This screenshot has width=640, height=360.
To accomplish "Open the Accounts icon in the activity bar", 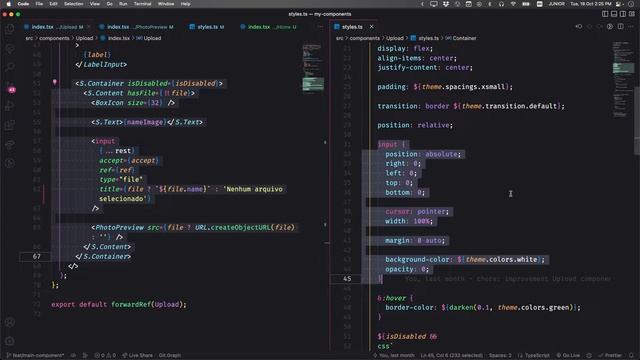I will point(10,322).
